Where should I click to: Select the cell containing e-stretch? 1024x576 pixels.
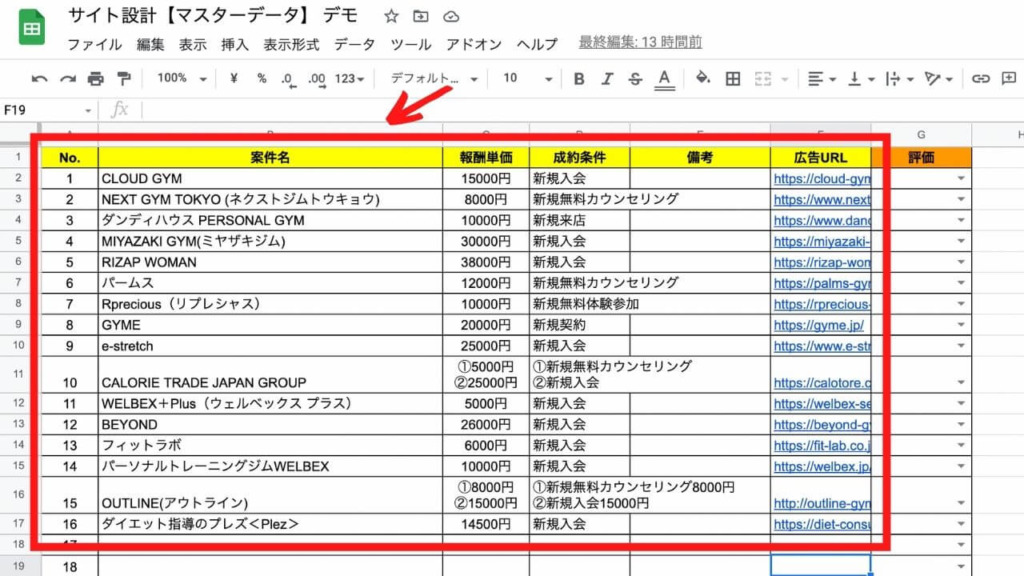click(x=270, y=345)
